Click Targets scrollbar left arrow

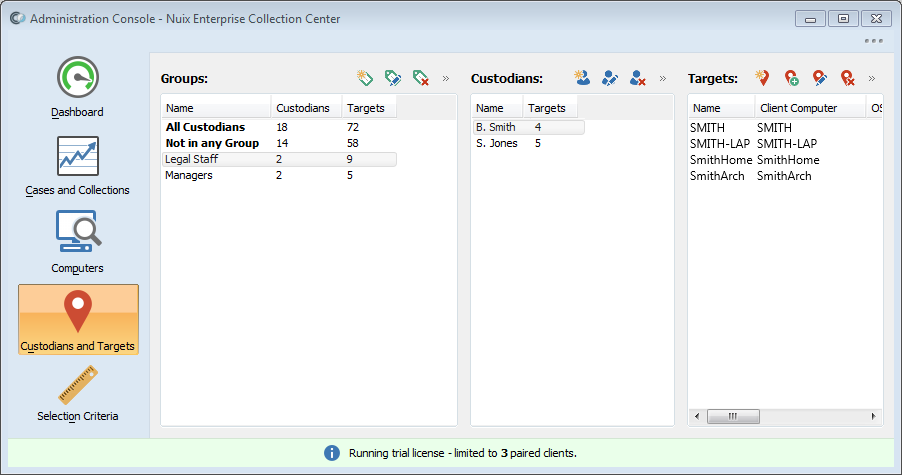[x=697, y=416]
